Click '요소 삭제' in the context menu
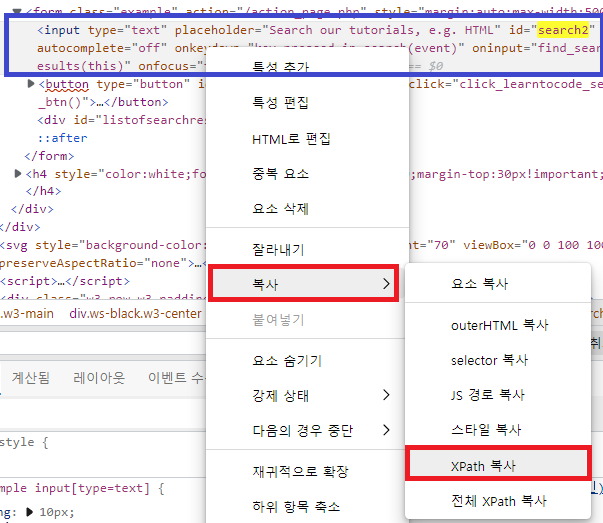 point(307,208)
